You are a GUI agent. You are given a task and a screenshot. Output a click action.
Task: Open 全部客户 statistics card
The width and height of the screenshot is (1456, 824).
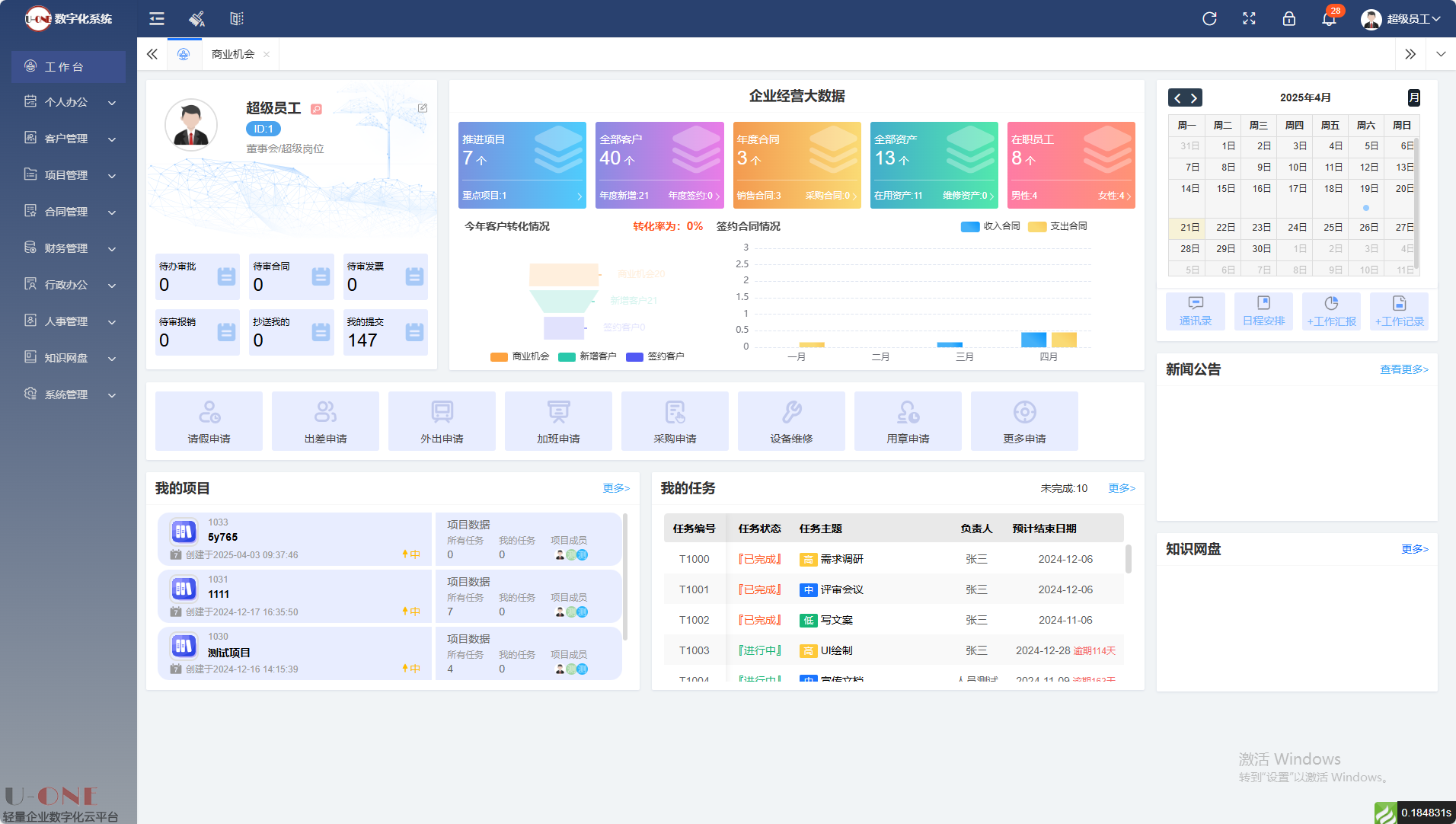tap(659, 165)
